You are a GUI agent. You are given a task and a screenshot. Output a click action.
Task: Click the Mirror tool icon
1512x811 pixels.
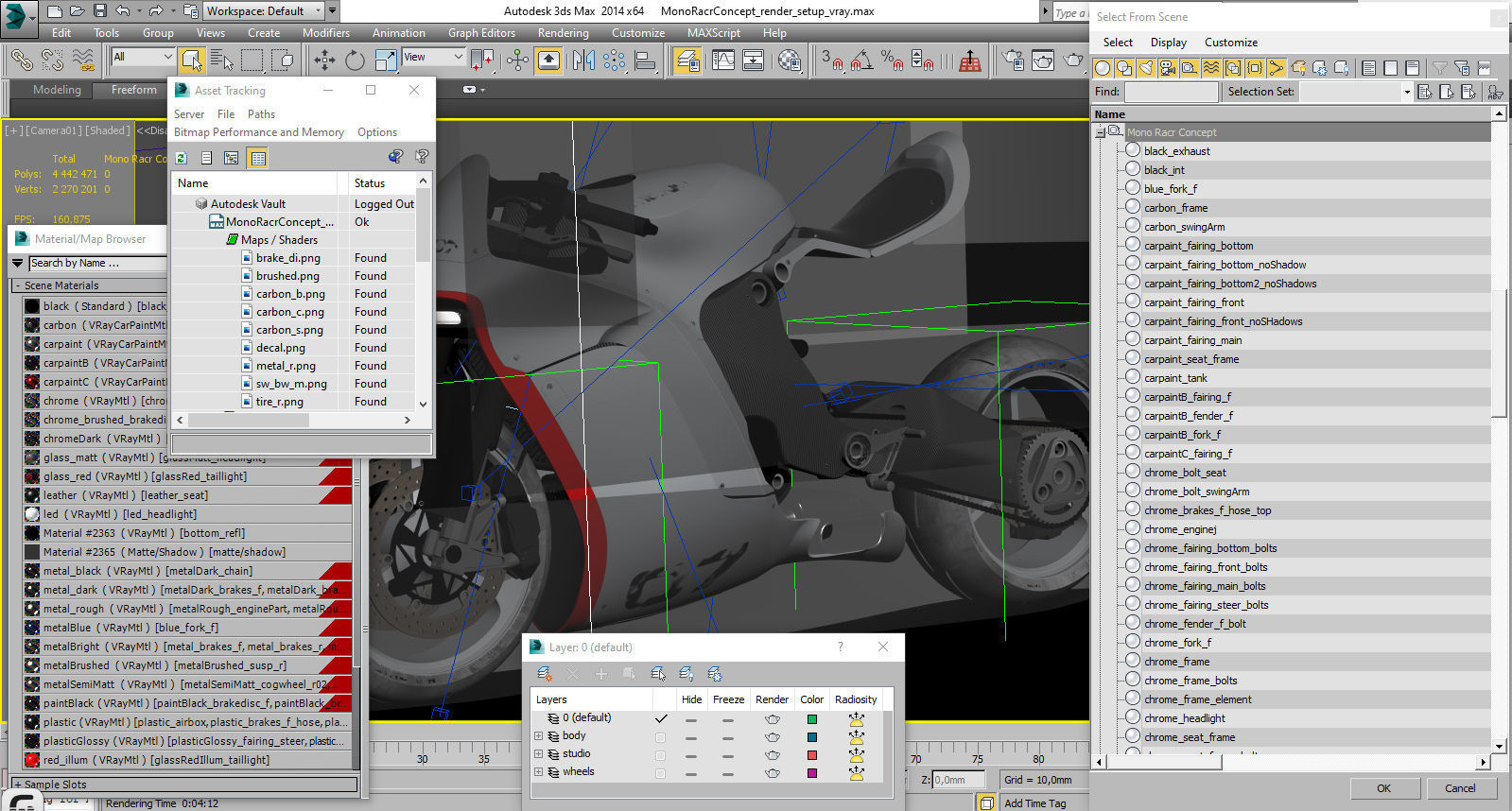pos(583,60)
